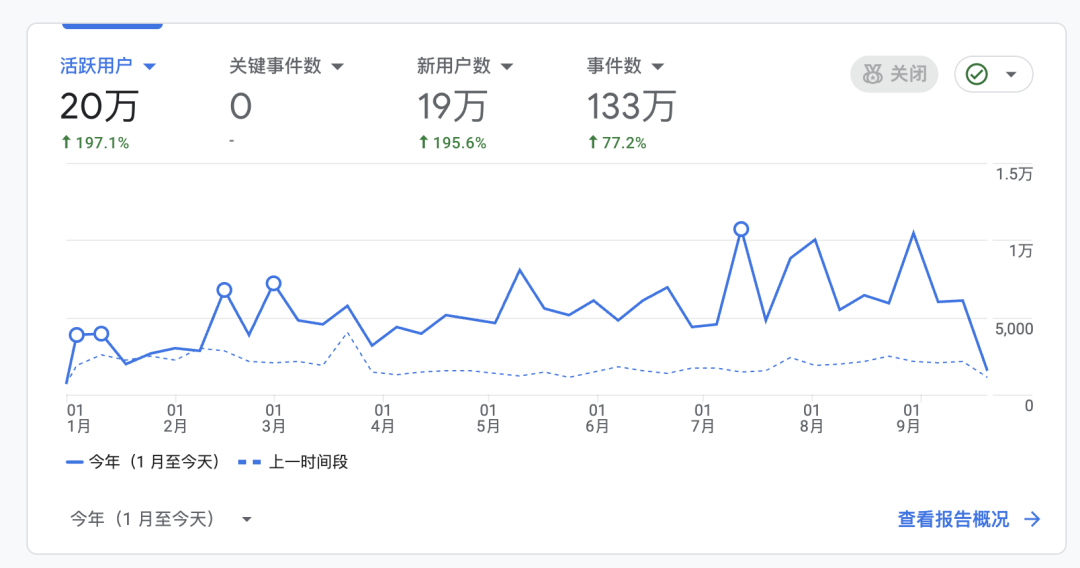Open the 事件数 metric dropdown

[658, 67]
